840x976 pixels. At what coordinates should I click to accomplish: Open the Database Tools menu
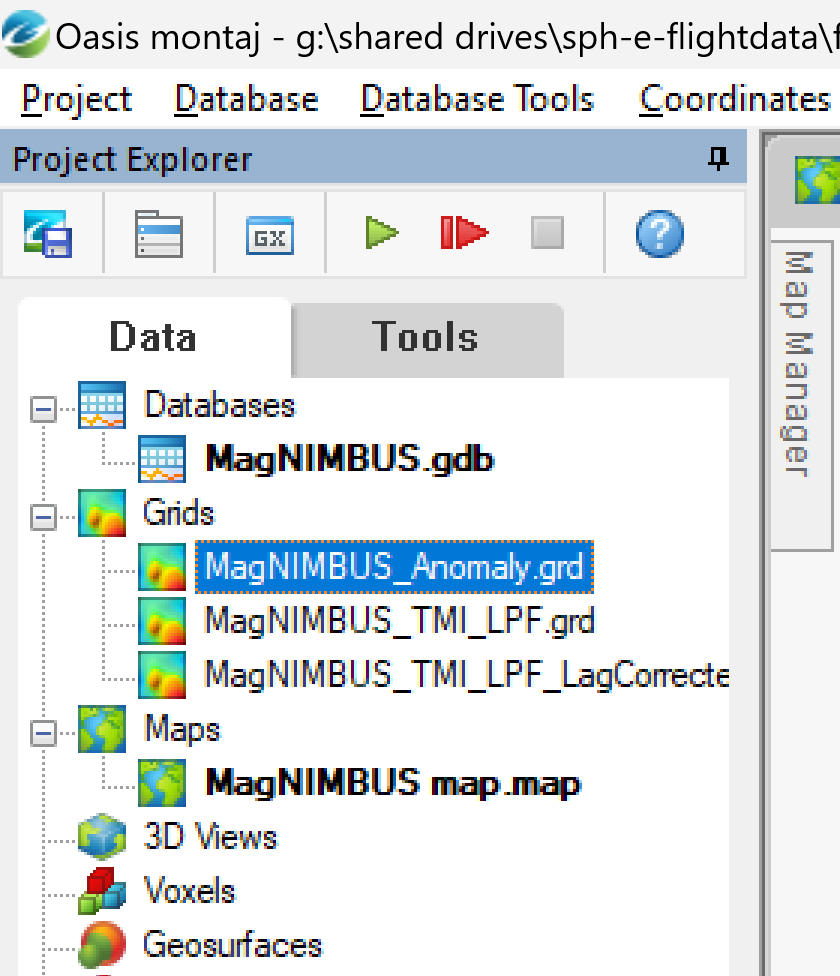pyautogui.click(x=477, y=99)
